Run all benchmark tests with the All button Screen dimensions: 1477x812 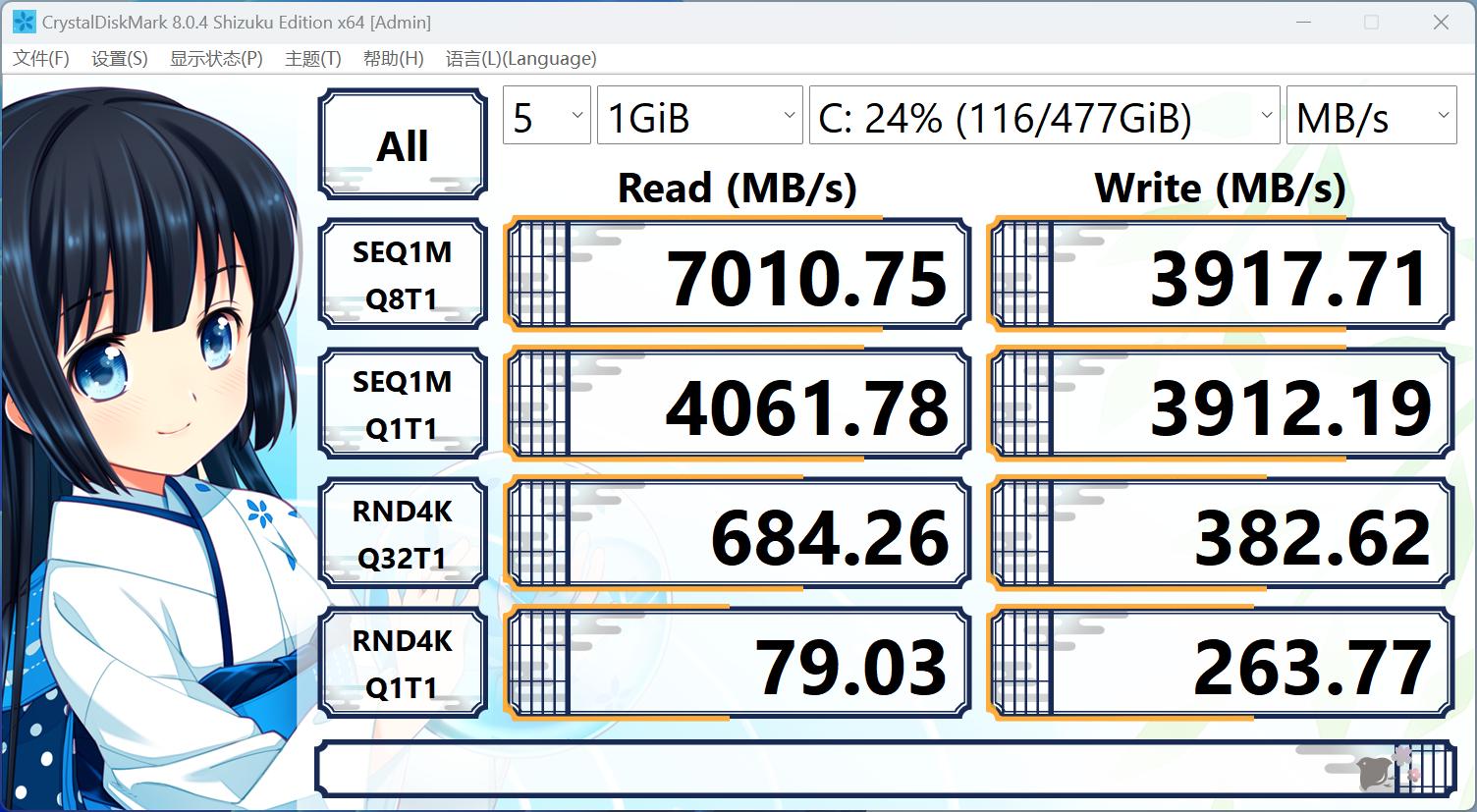(402, 143)
